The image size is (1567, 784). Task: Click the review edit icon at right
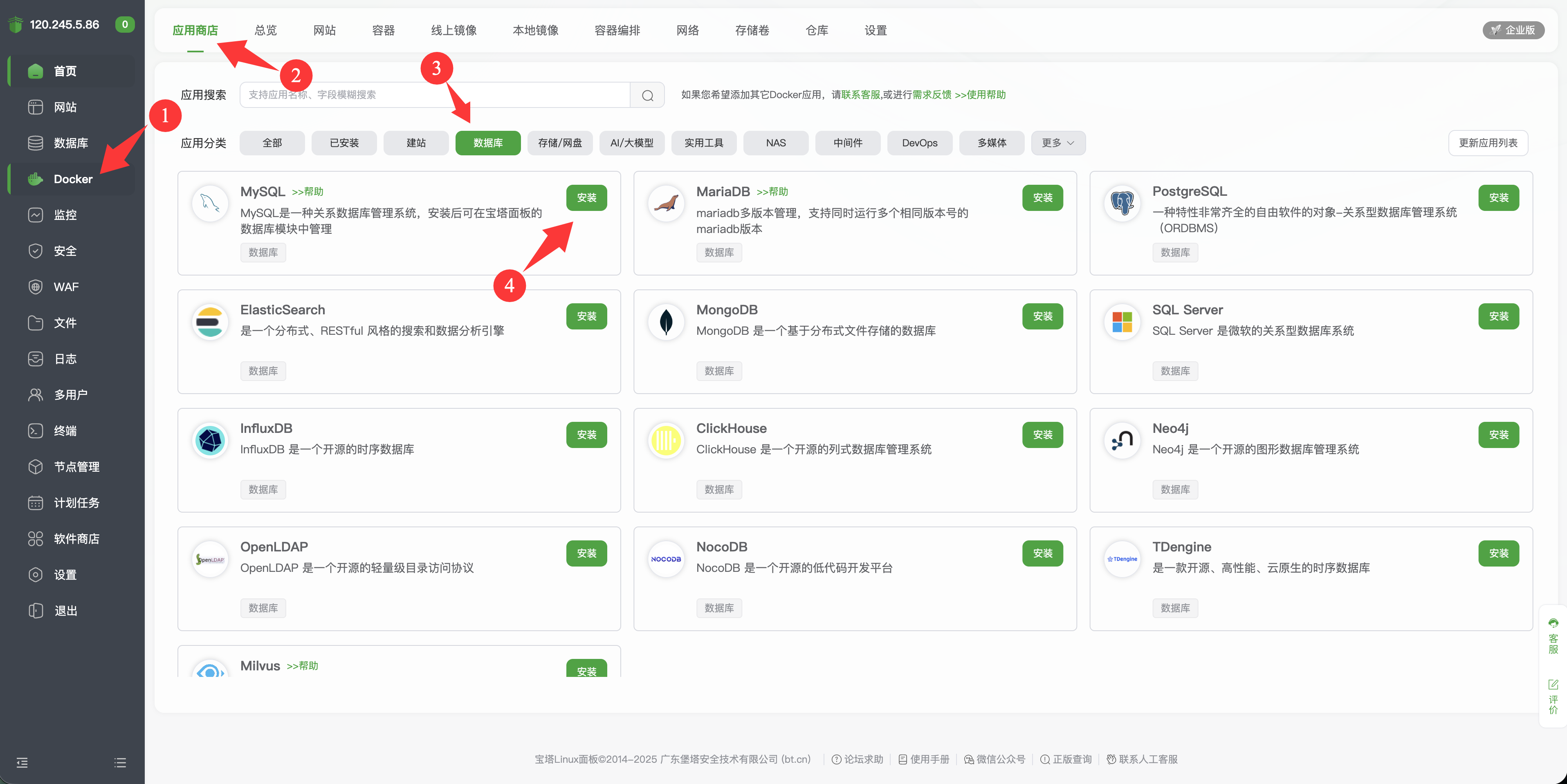1553,684
